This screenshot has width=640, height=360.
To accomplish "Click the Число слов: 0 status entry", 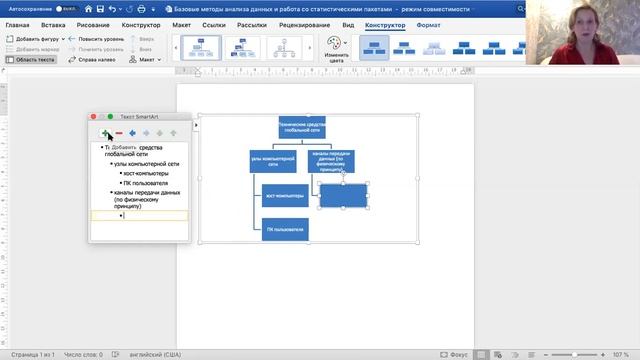I will (83, 355).
